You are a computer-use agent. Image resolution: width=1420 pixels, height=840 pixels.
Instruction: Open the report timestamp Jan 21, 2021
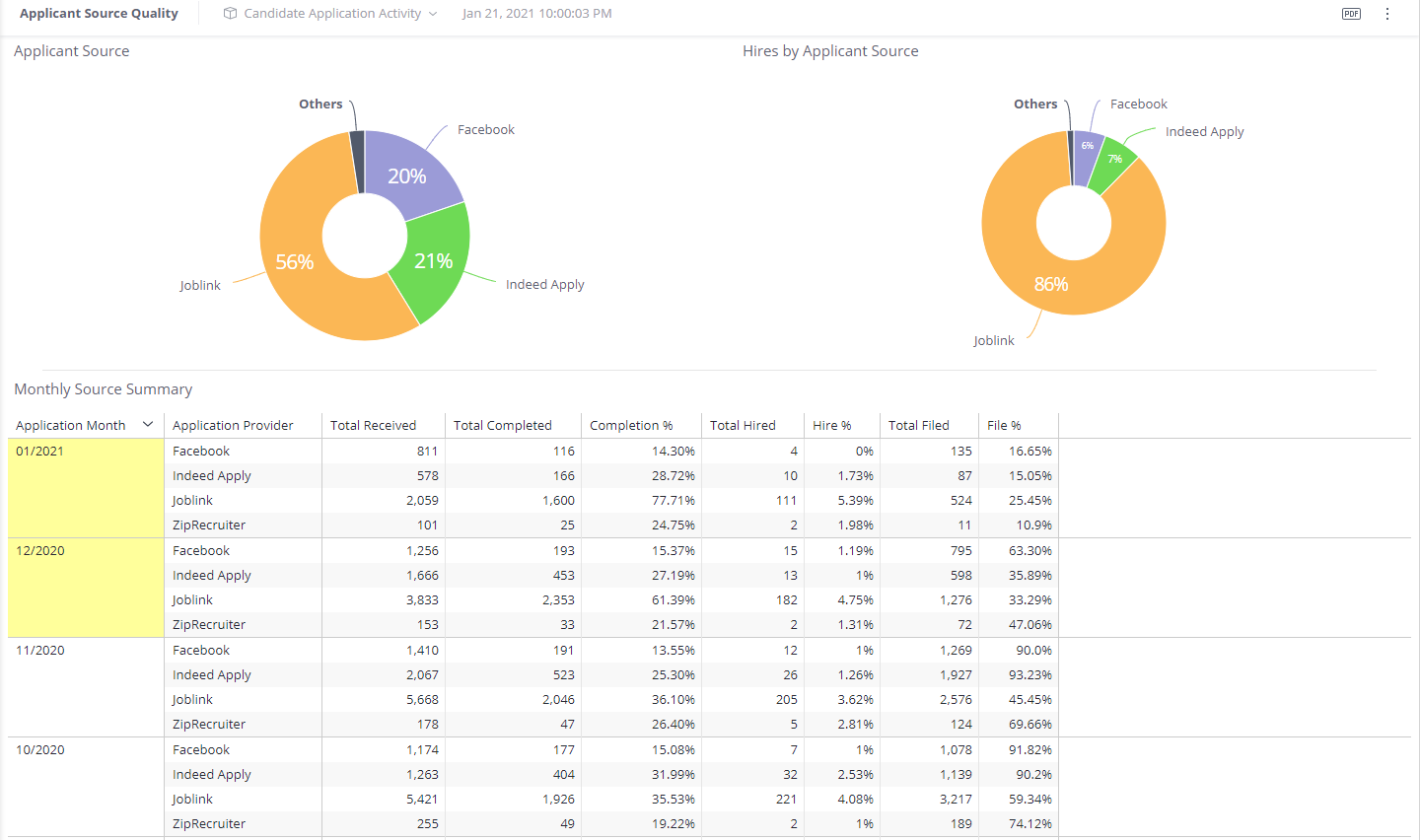click(x=536, y=14)
